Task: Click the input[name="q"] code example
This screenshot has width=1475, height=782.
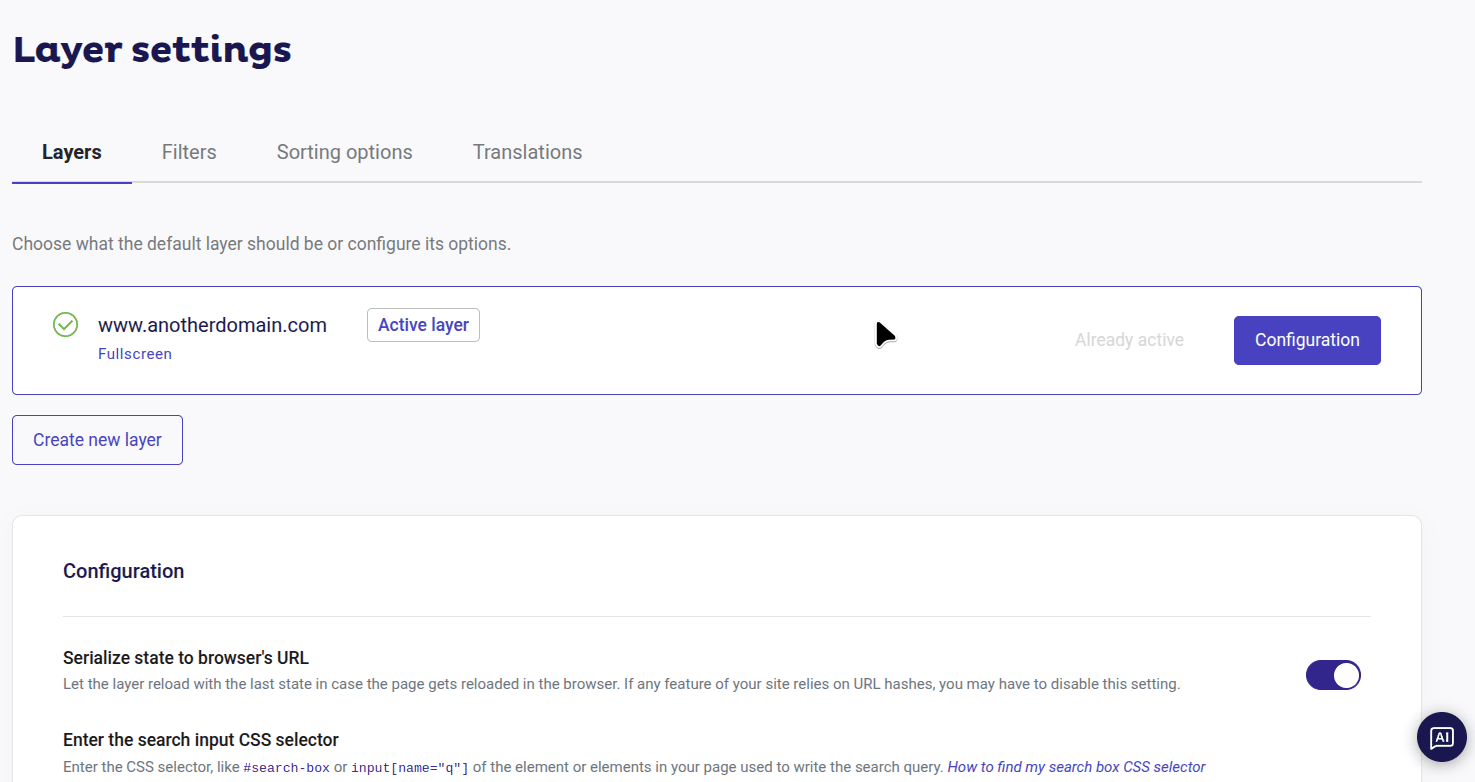Action: 410,768
